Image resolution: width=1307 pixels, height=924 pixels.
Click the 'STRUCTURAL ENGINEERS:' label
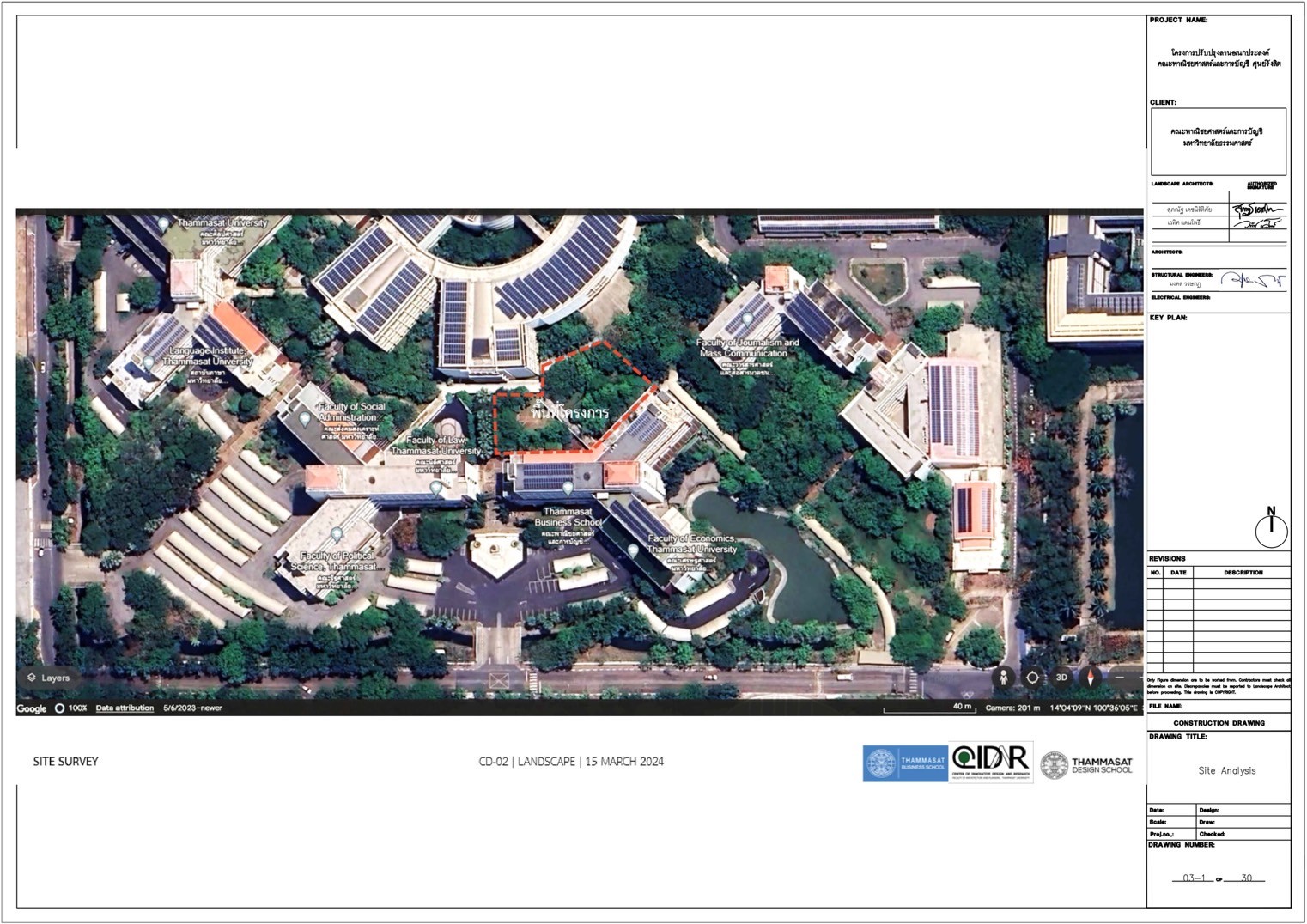(1182, 275)
